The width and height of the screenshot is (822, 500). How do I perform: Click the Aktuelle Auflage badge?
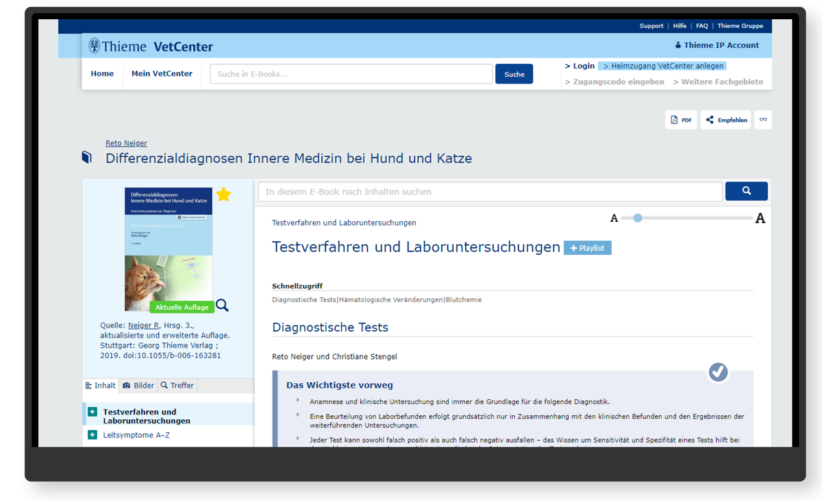coord(182,307)
